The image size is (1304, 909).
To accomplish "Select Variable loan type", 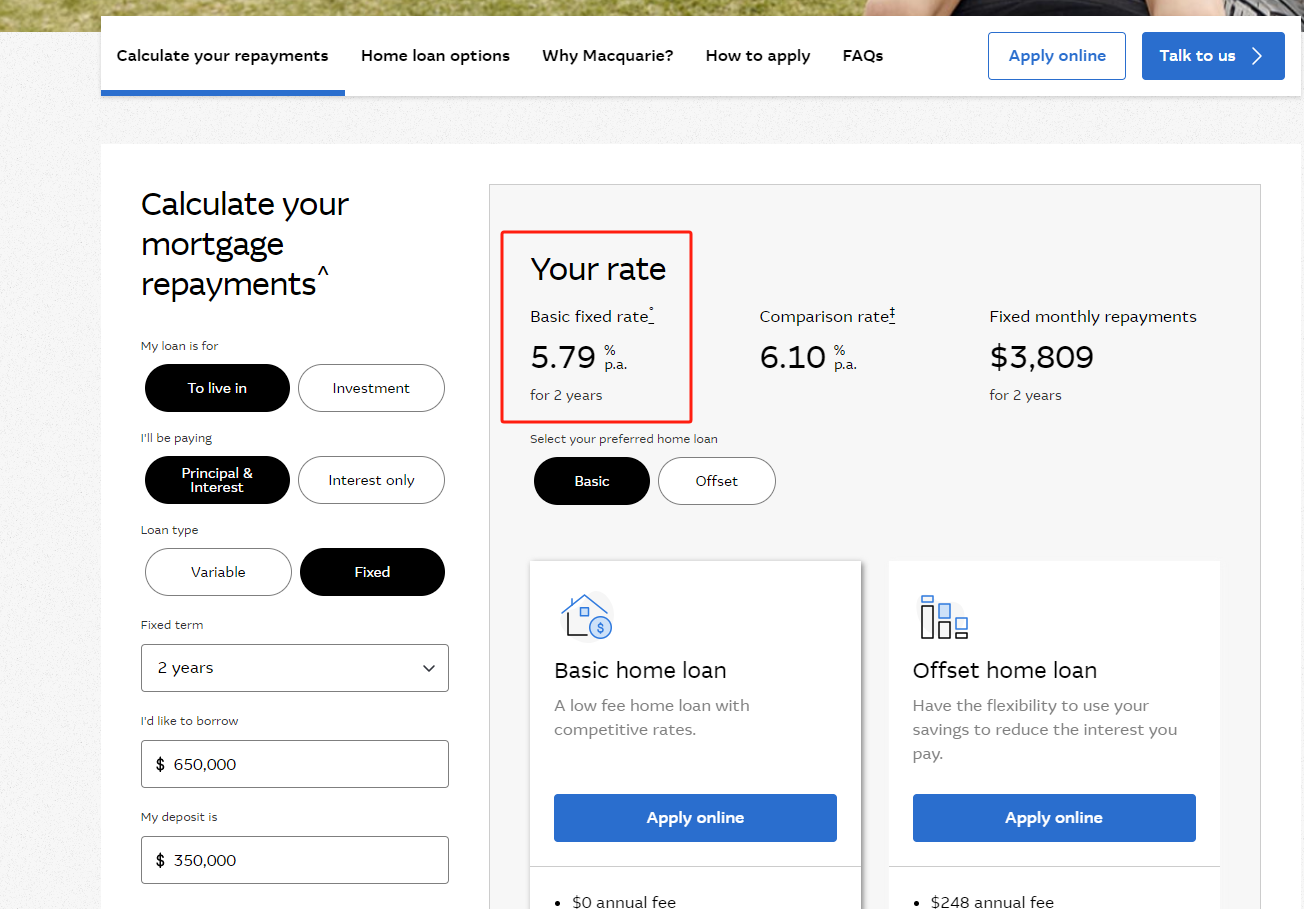I will pos(218,572).
